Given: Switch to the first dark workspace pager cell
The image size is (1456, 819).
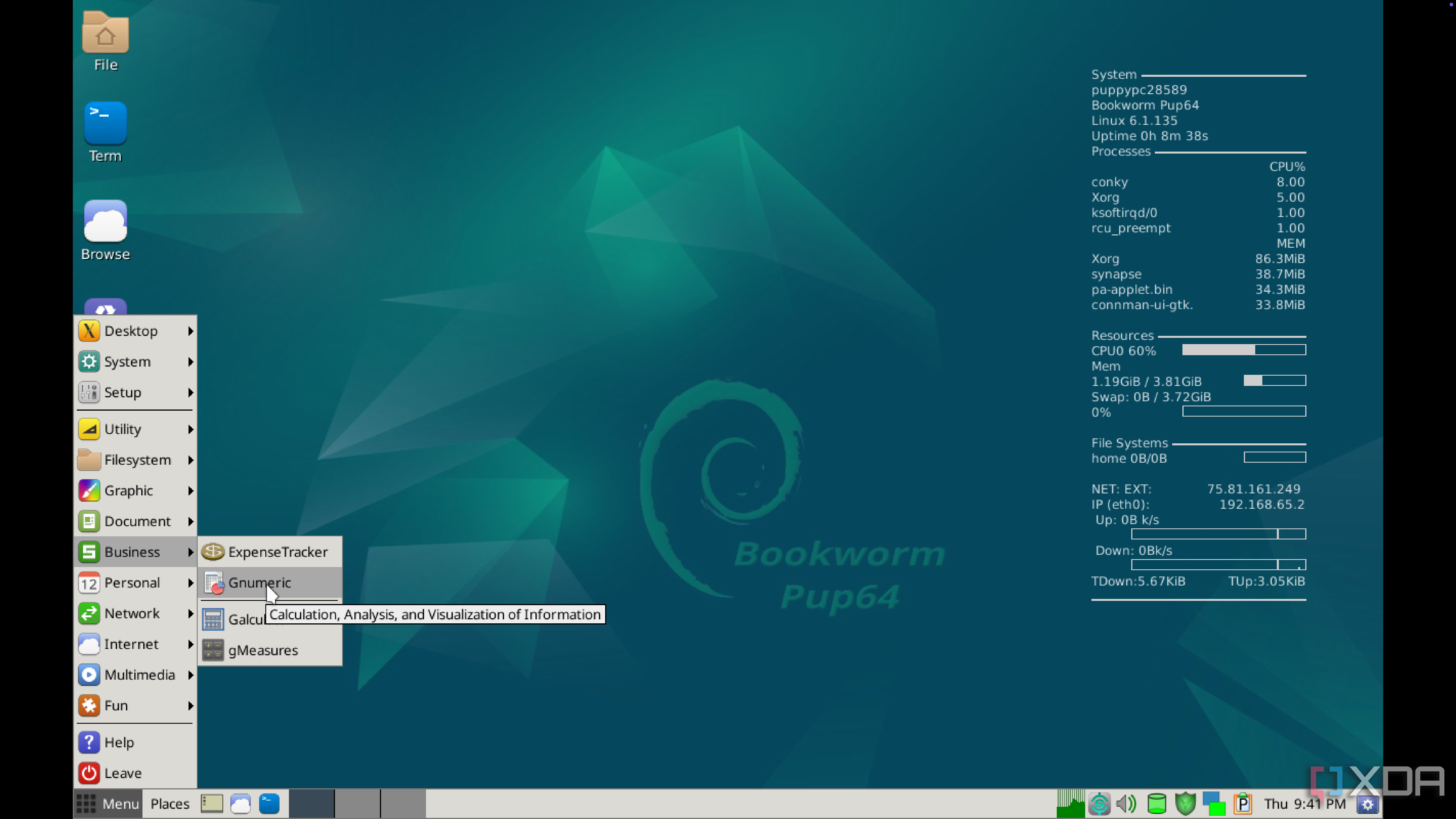Looking at the screenshot, I should 311,803.
